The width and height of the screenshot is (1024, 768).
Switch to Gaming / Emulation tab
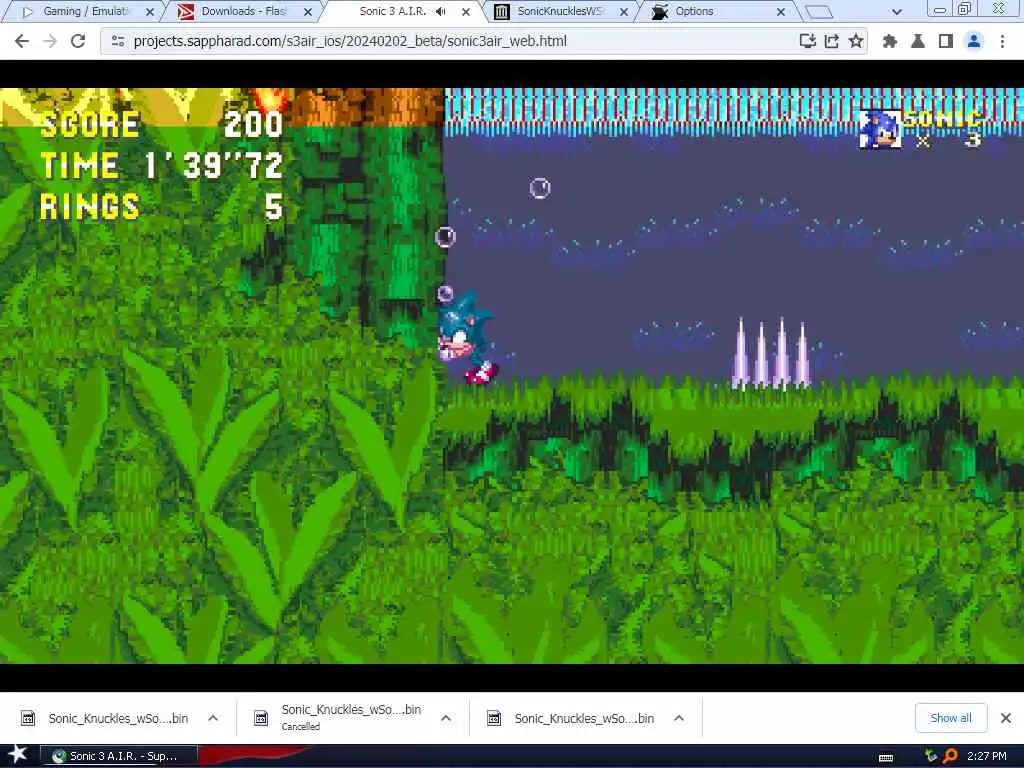click(x=86, y=11)
